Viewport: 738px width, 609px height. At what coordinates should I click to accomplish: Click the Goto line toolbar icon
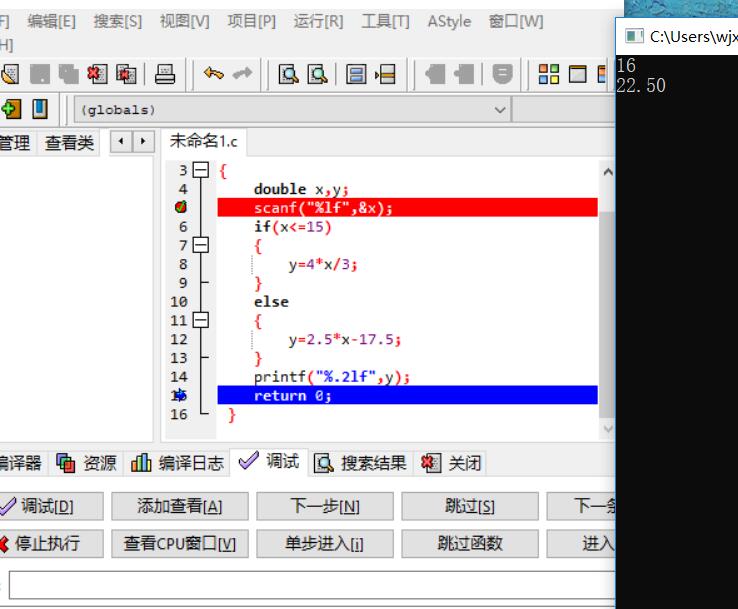coord(385,74)
